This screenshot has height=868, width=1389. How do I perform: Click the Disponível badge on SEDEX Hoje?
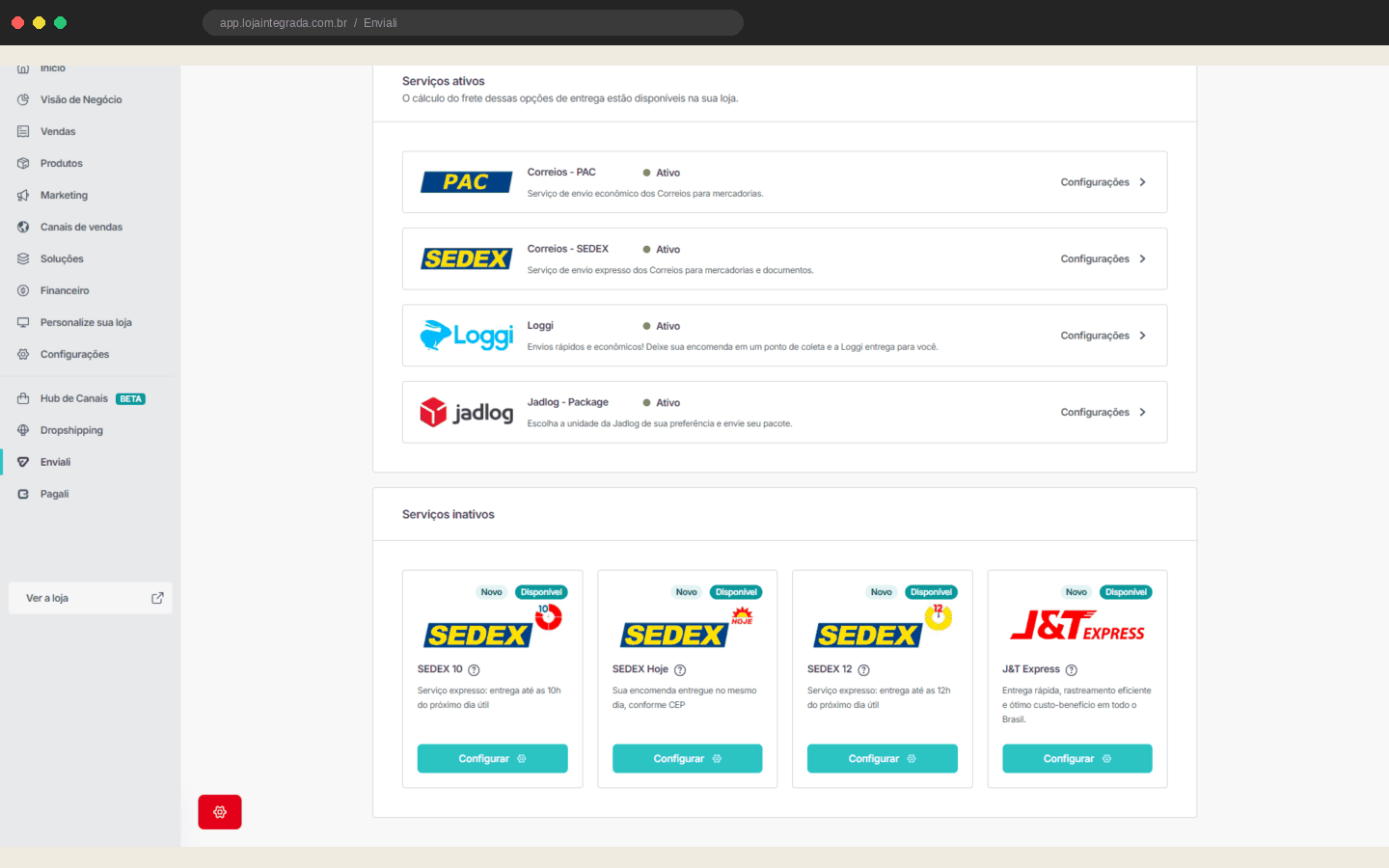point(736,592)
